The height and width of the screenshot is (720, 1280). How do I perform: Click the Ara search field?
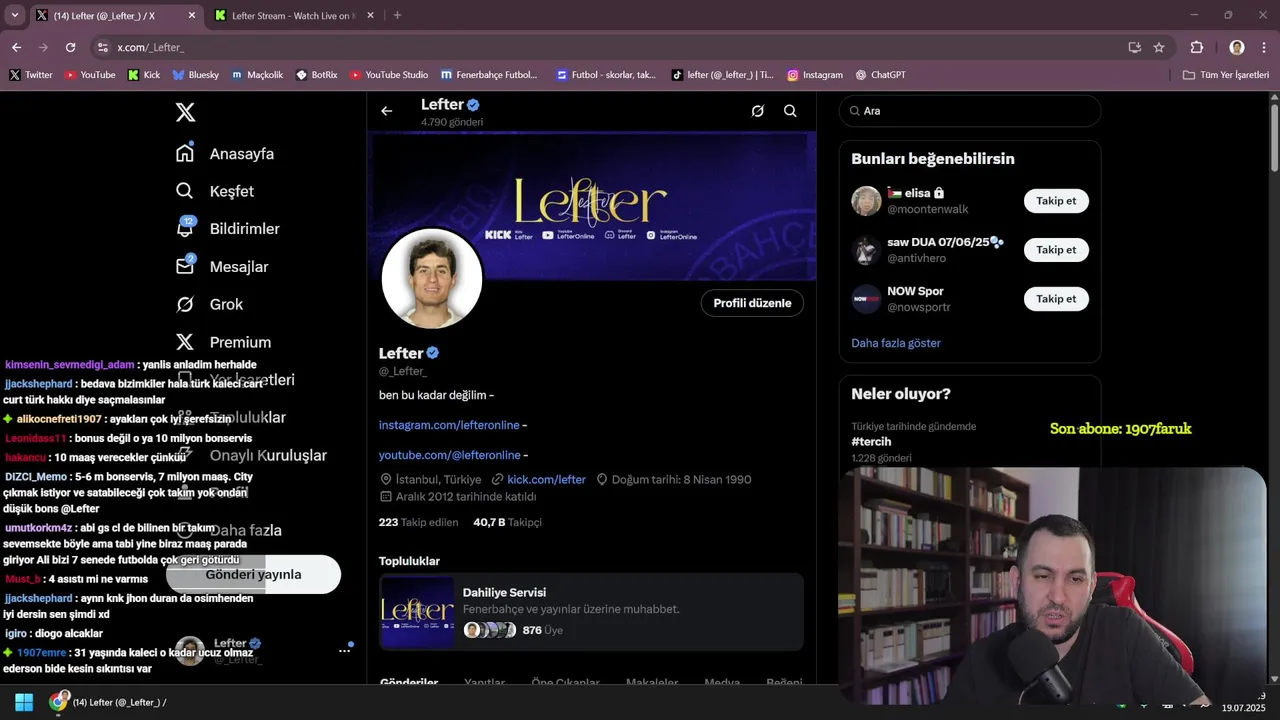[970, 111]
